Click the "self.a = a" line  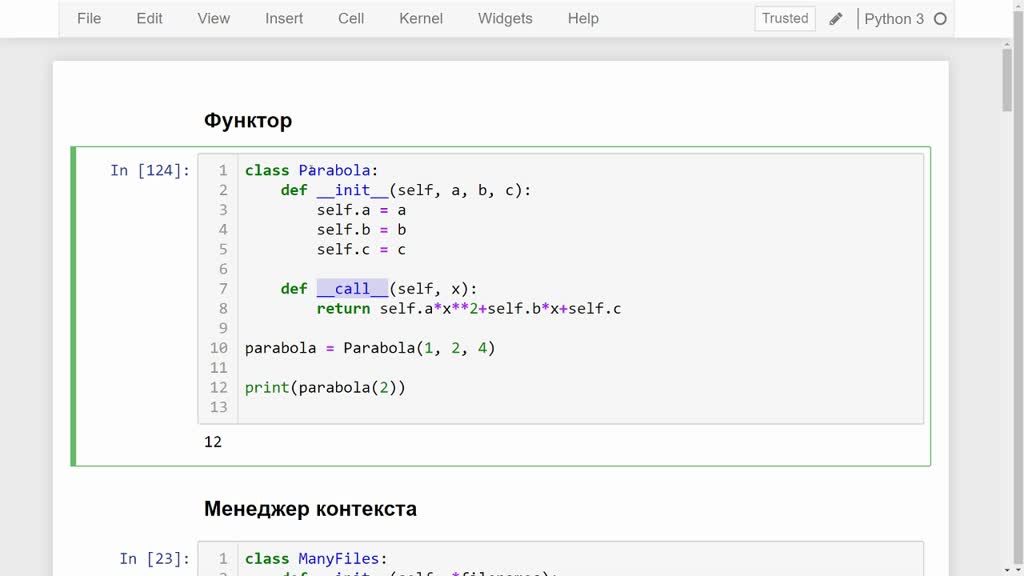click(x=361, y=210)
